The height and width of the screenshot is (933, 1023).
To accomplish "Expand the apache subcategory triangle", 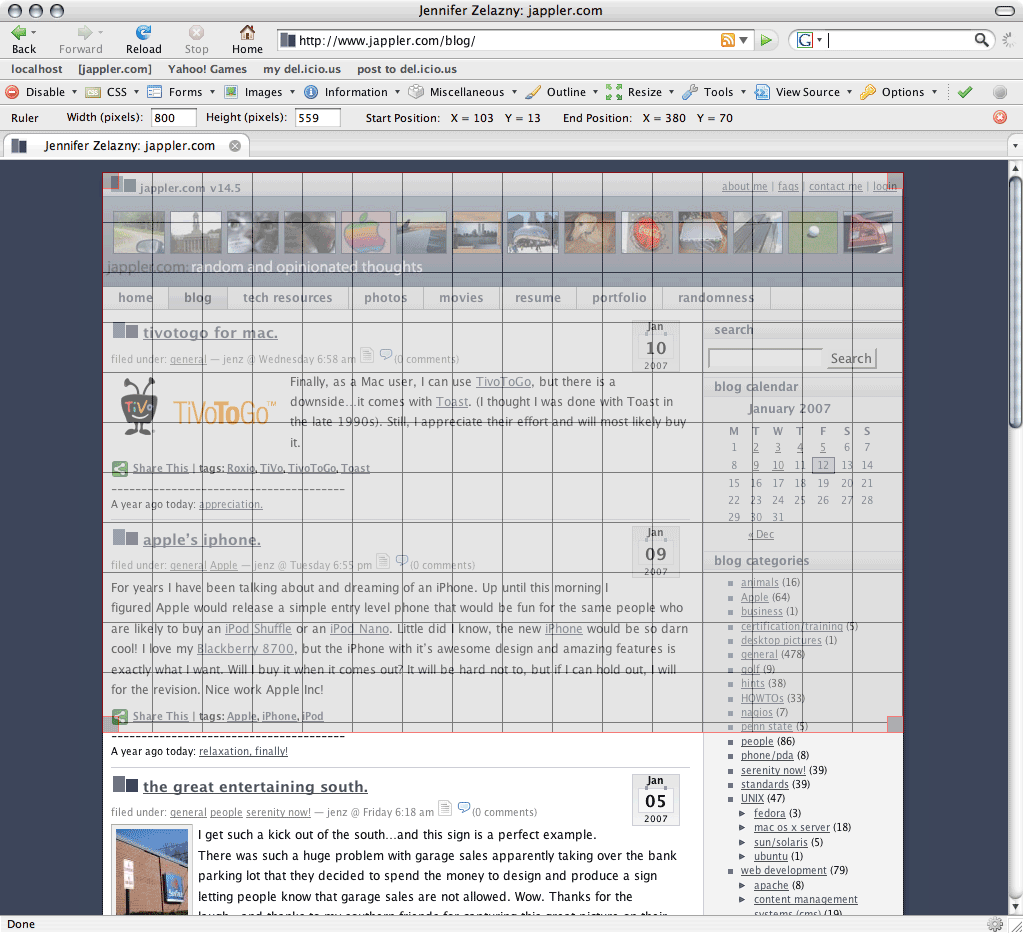I will (x=742, y=886).
